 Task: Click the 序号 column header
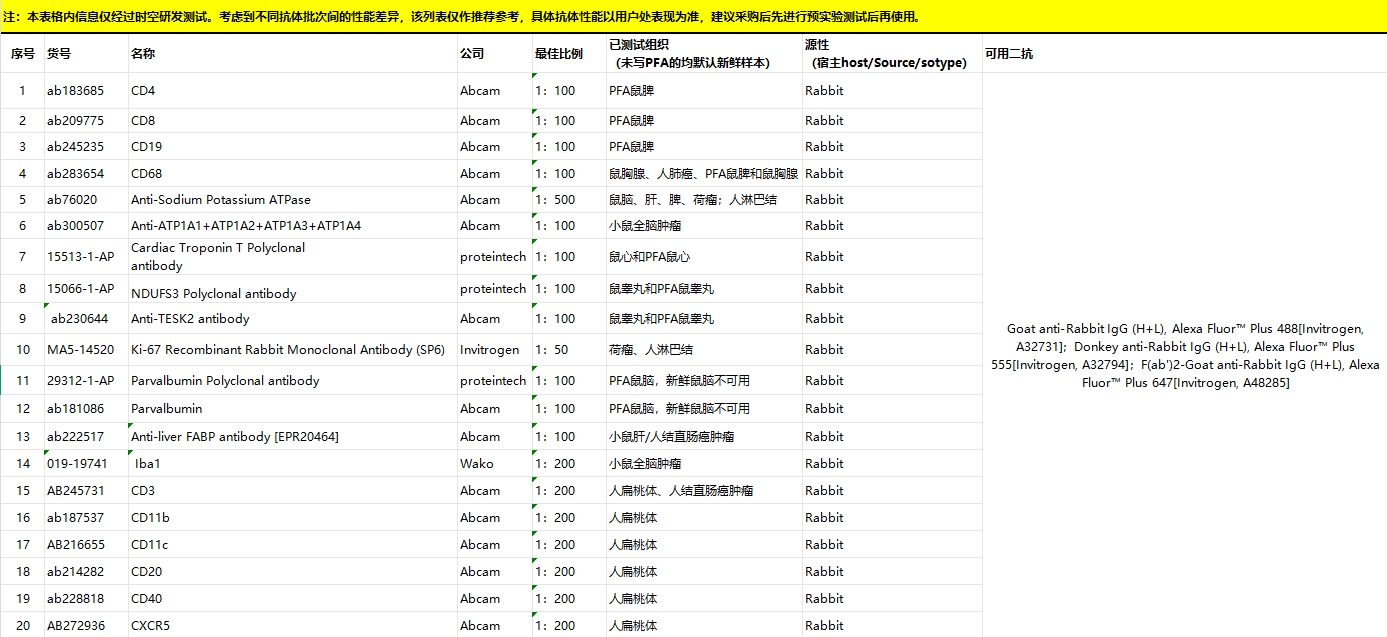(22, 54)
